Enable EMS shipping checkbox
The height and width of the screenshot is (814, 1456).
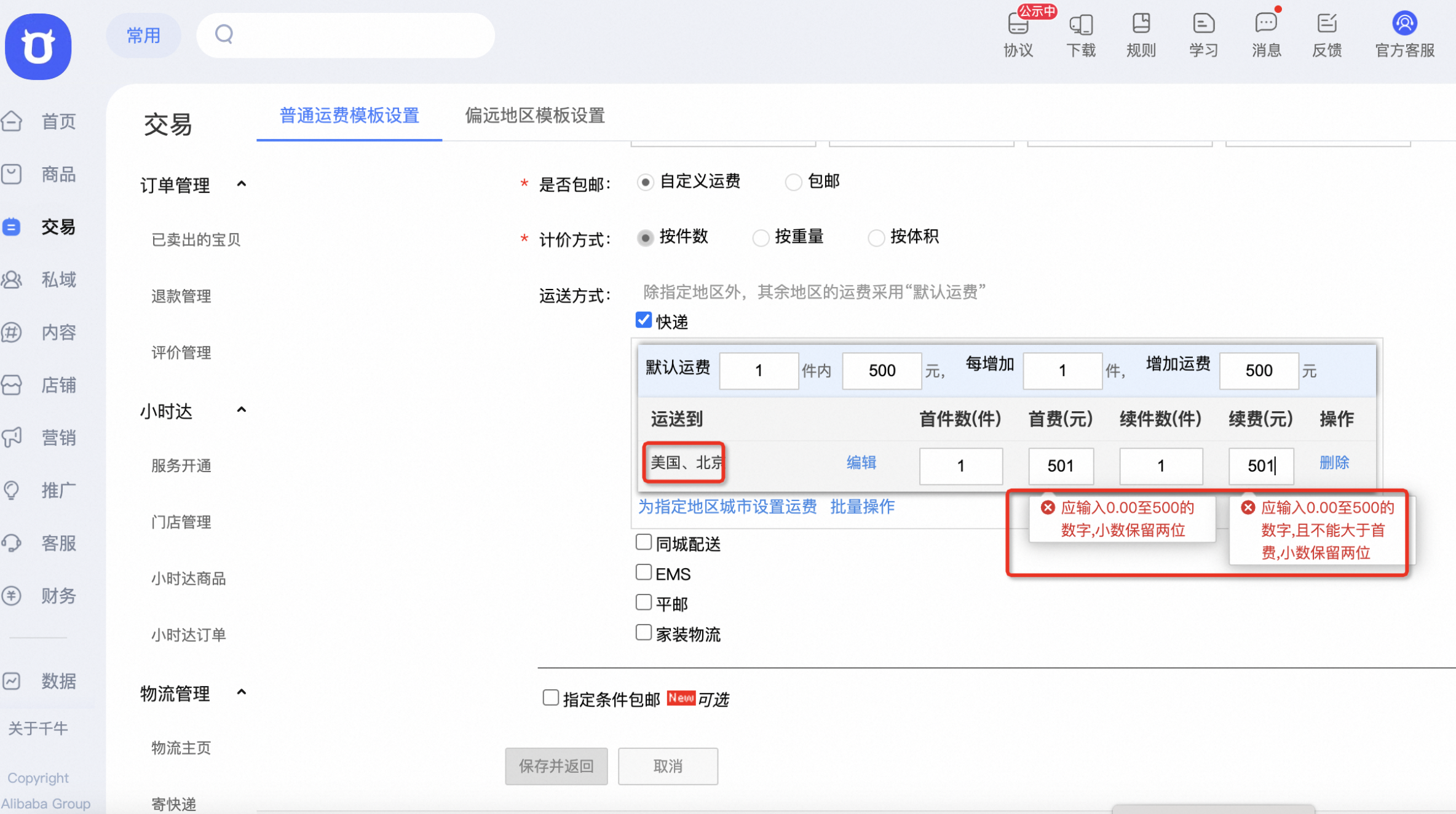643,572
